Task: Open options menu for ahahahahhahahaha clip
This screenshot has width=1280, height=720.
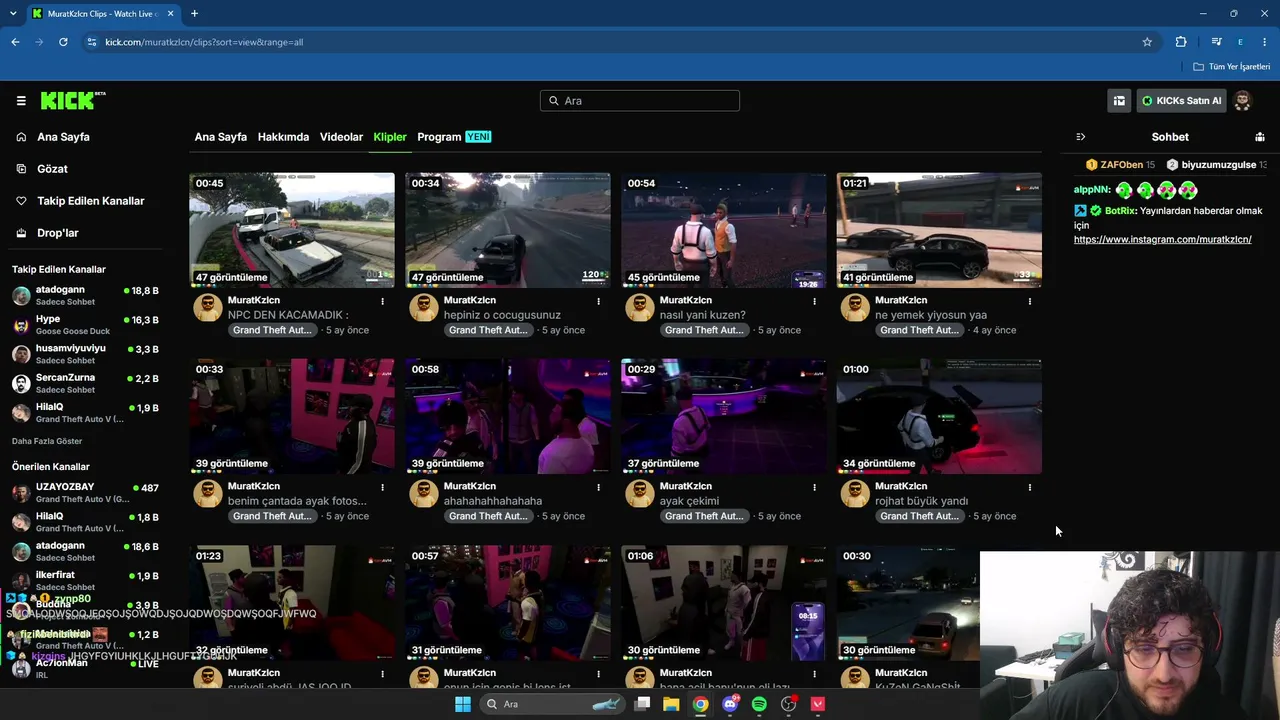Action: [x=598, y=487]
